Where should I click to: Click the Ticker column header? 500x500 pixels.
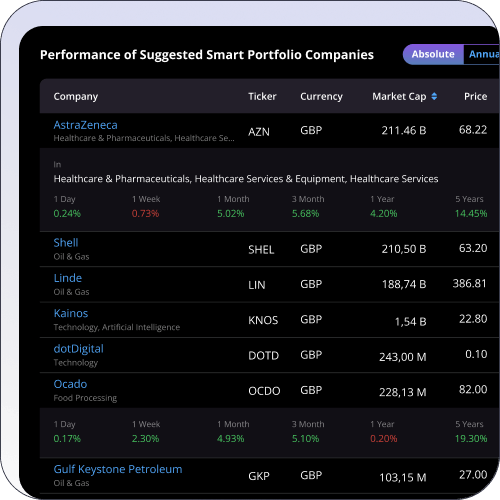[x=262, y=96]
